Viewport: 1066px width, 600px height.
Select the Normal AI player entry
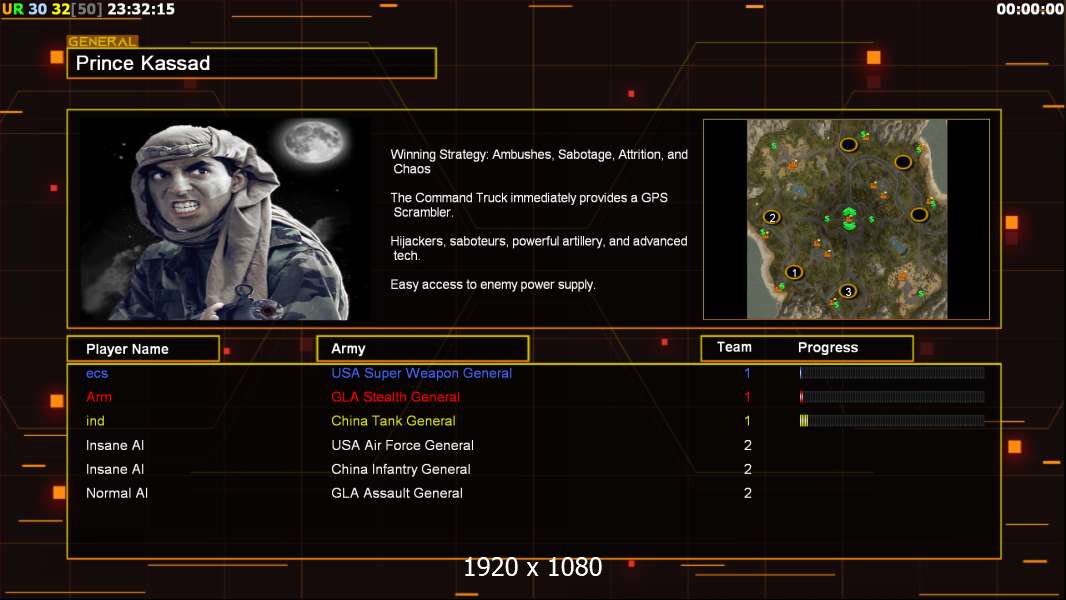pos(117,493)
